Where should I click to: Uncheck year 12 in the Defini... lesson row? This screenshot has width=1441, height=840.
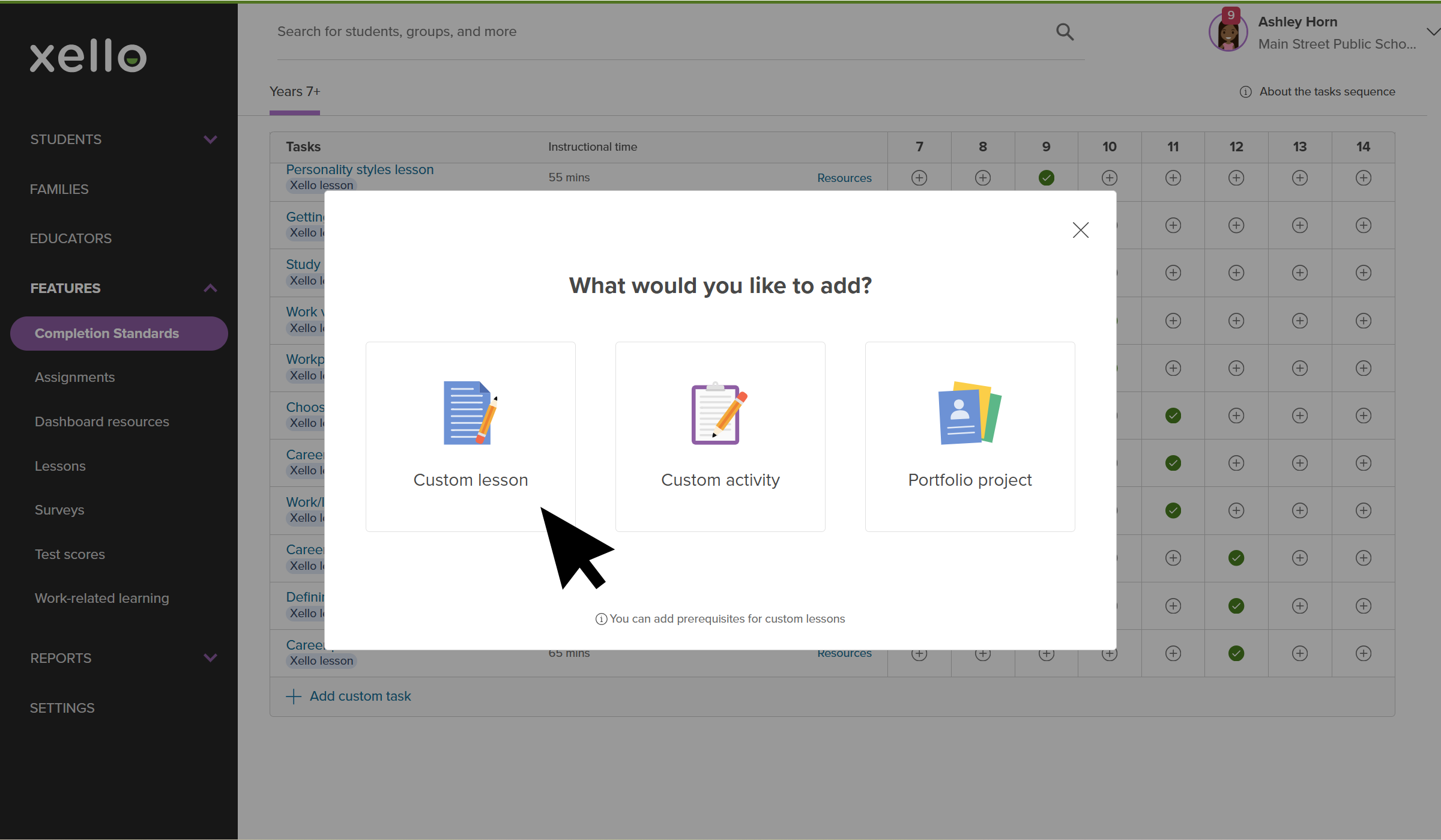[x=1236, y=606]
